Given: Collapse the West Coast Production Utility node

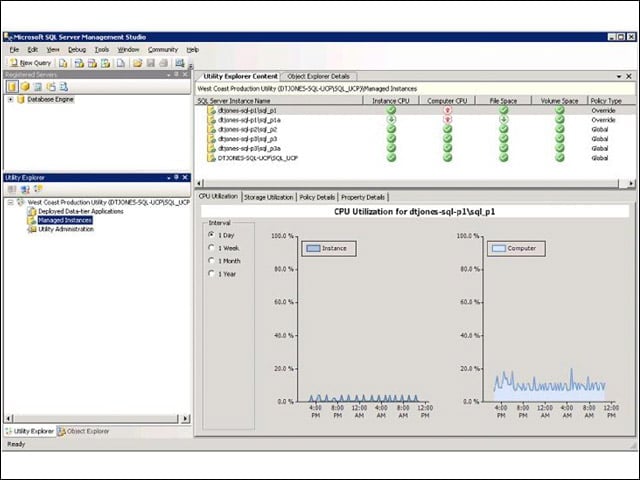Looking at the screenshot, I should tap(11, 202).
